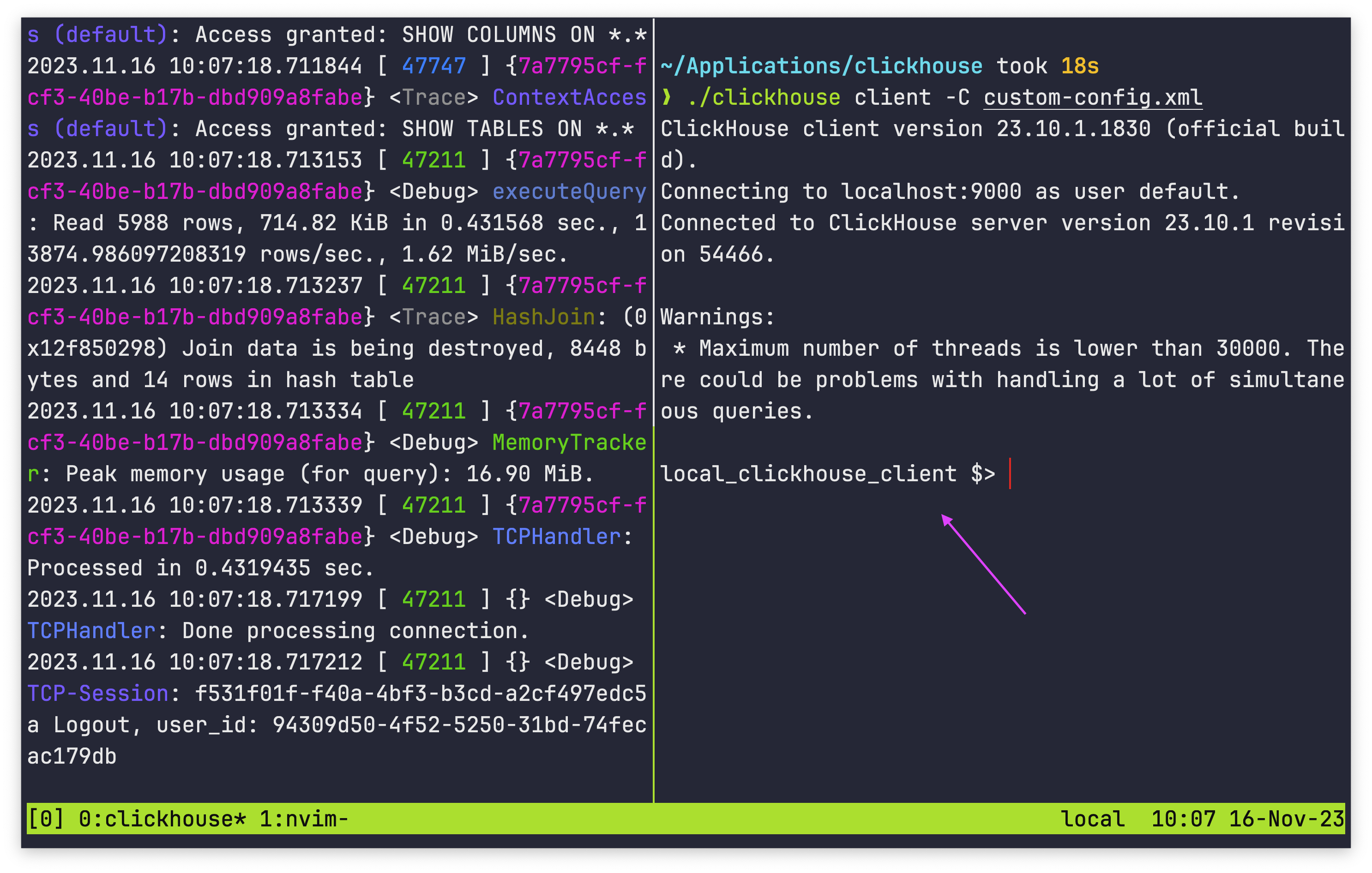Click the ./clickhouse command text
Screen dimensions: 1372x873
[x=764, y=97]
